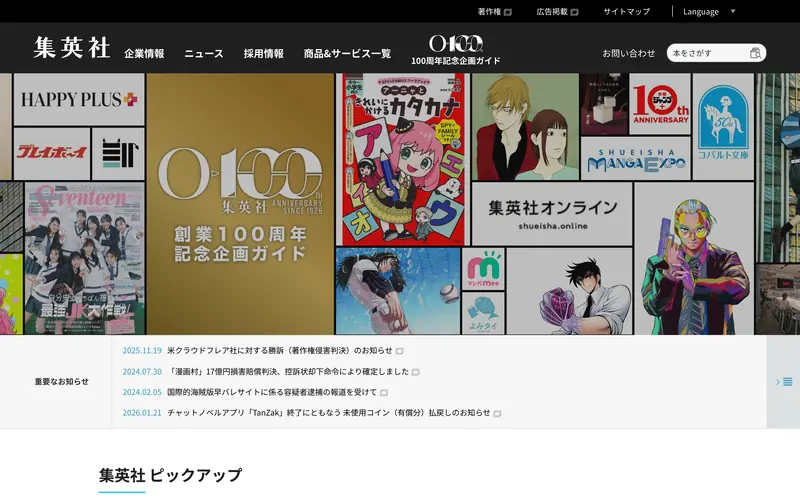The width and height of the screenshot is (800, 500).
Task: Open the Yomitai logo tile
Action: pyautogui.click(x=483, y=313)
